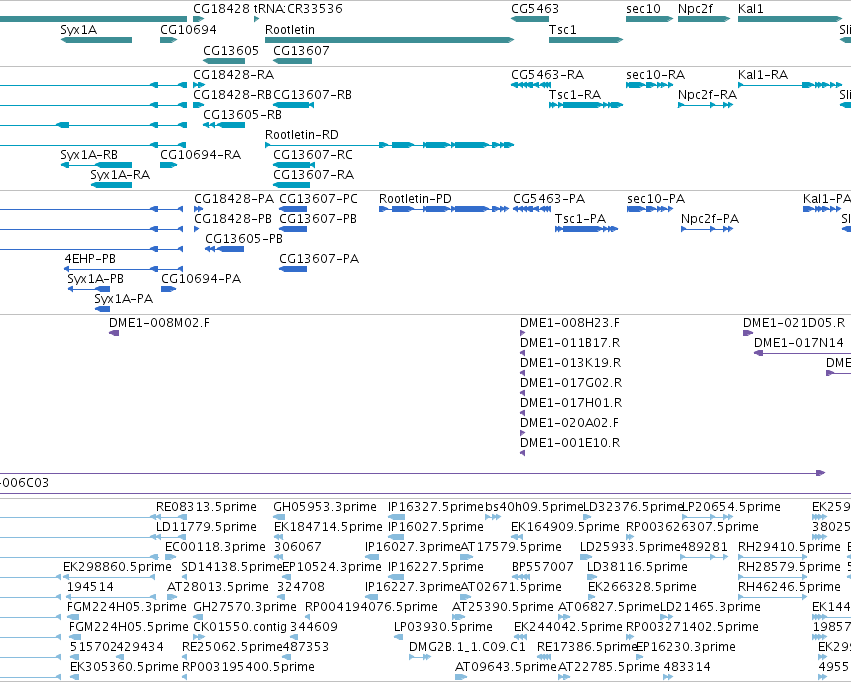Select the CG5463 gene feature
Screen dimensions: 851x682
point(530,19)
